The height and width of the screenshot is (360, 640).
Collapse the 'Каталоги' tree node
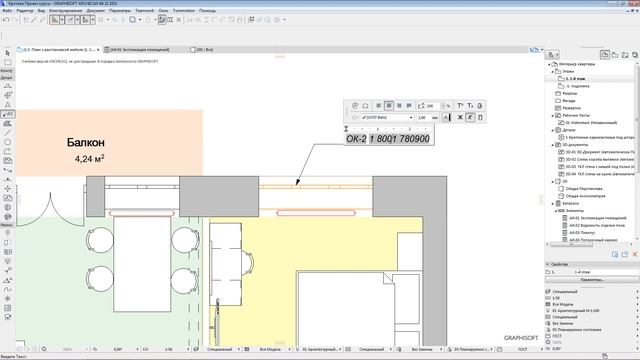pos(553,204)
